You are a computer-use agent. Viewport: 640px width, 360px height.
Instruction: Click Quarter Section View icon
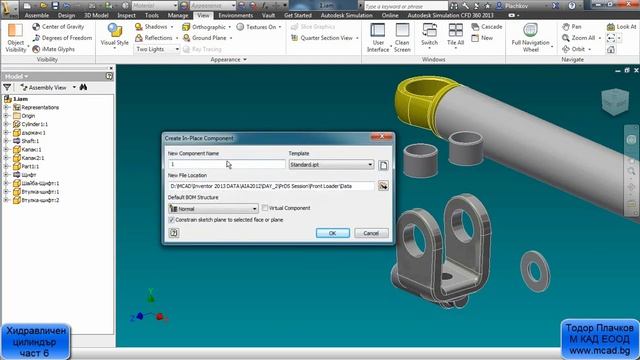pyautogui.click(x=295, y=38)
